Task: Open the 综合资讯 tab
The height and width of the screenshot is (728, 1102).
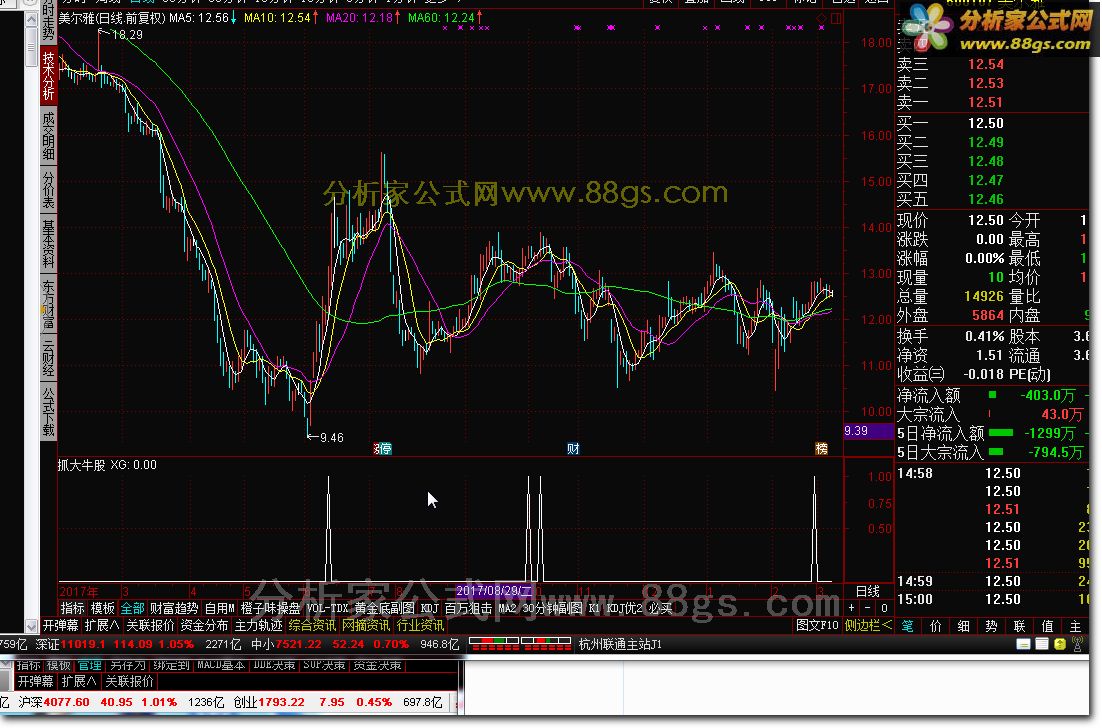Action: click(312, 625)
